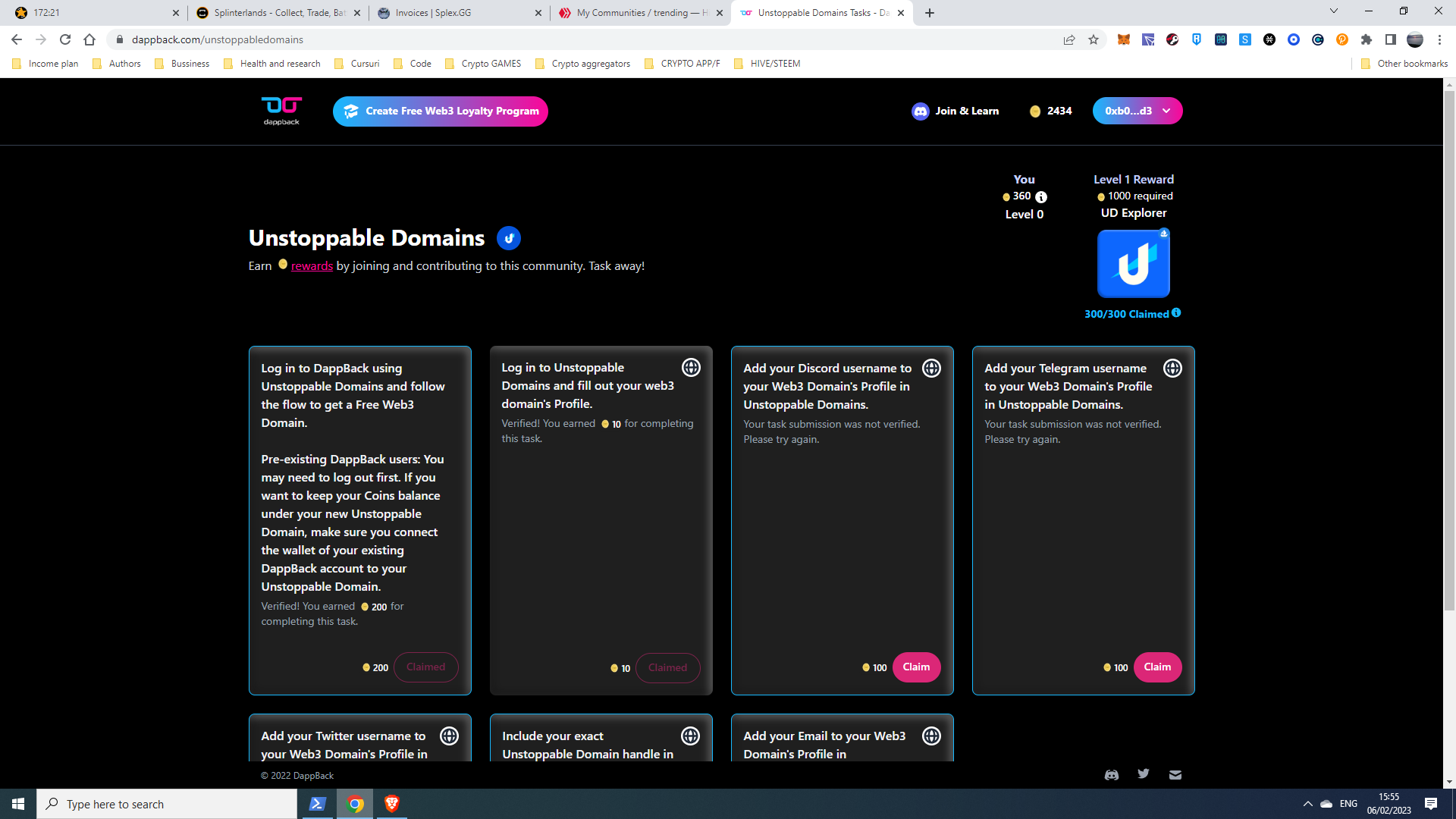Open Chrome from the taskbar
Image resolution: width=1456 pixels, height=819 pixels.
(355, 804)
